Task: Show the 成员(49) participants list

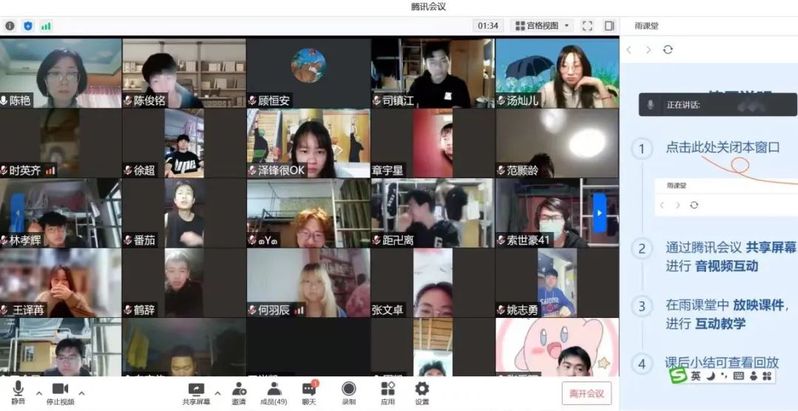Action: pyautogui.click(x=273, y=391)
